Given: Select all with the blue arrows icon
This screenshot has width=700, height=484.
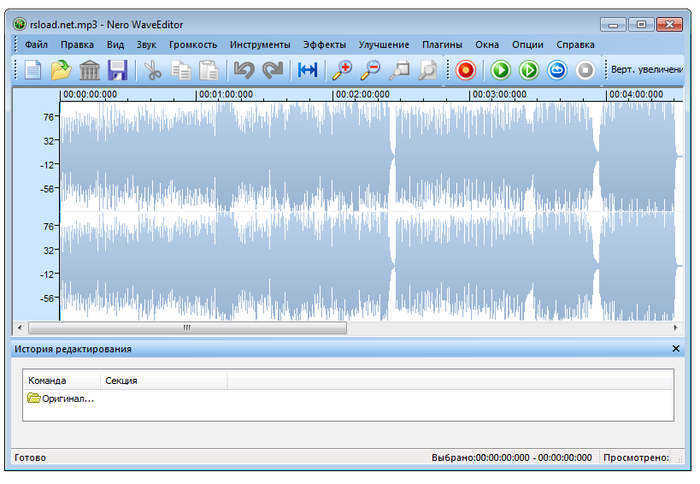Looking at the screenshot, I should point(308,70).
